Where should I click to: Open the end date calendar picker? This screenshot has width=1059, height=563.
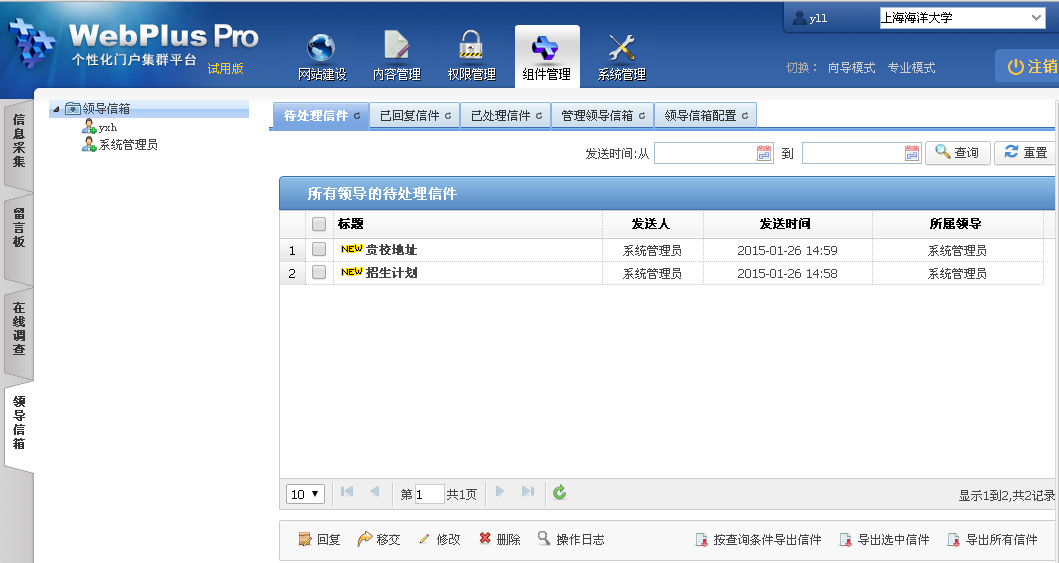click(912, 153)
